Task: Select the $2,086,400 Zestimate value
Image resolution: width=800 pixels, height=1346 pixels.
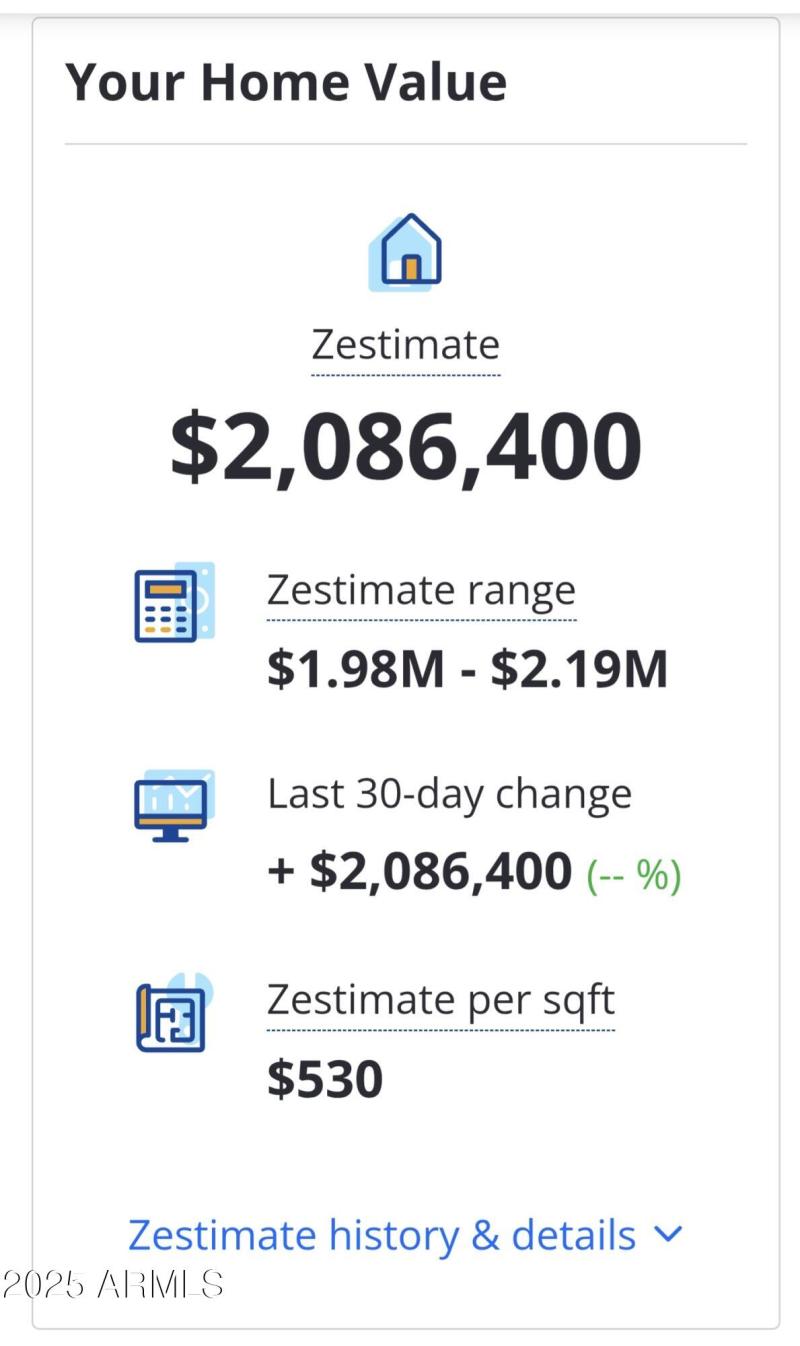Action: tap(406, 447)
